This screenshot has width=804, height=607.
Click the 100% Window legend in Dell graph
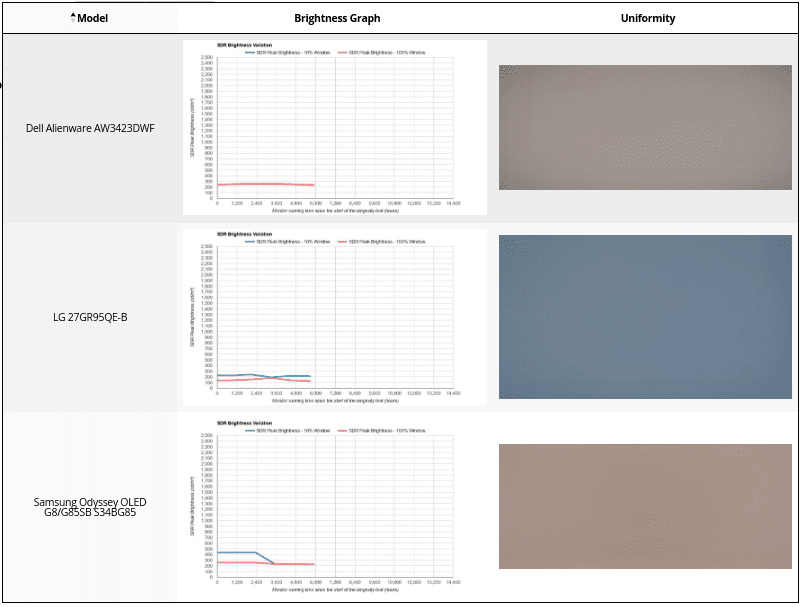coord(381,53)
